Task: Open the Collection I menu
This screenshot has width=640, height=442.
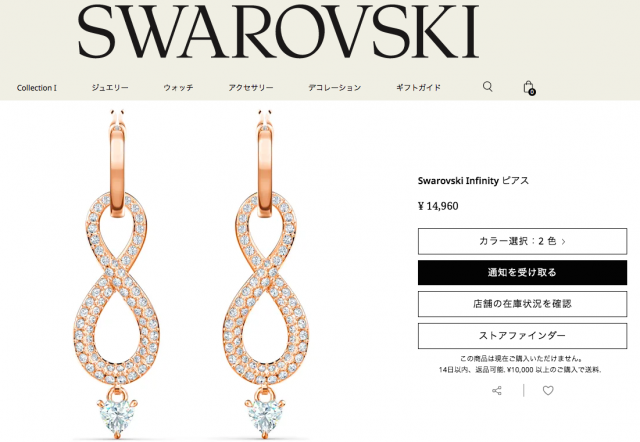Action: 37,88
